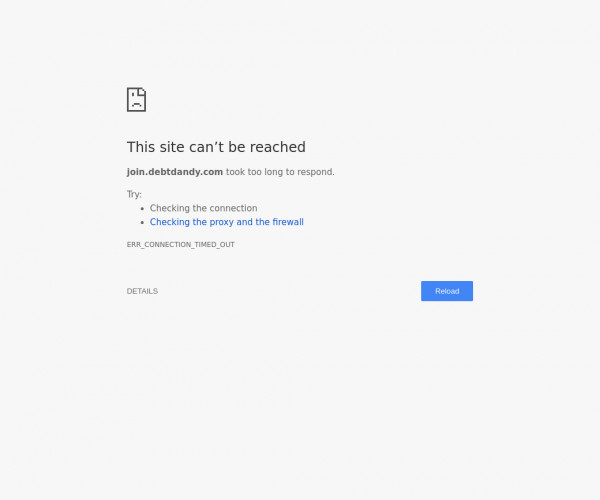Open the proxy and firewall help link
The height and width of the screenshot is (500, 600).
point(227,222)
